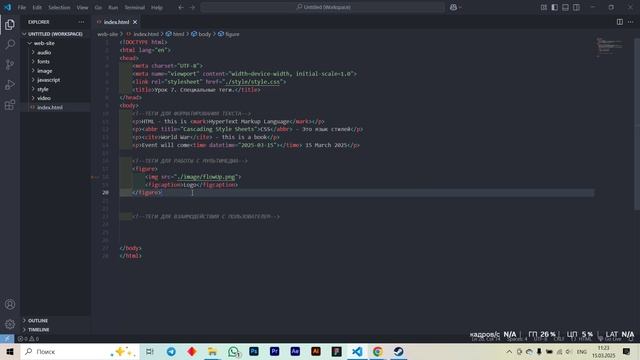Viewport: 640px width, 360px height.
Task: Open Photoshop from the taskbar
Action: click(254, 351)
